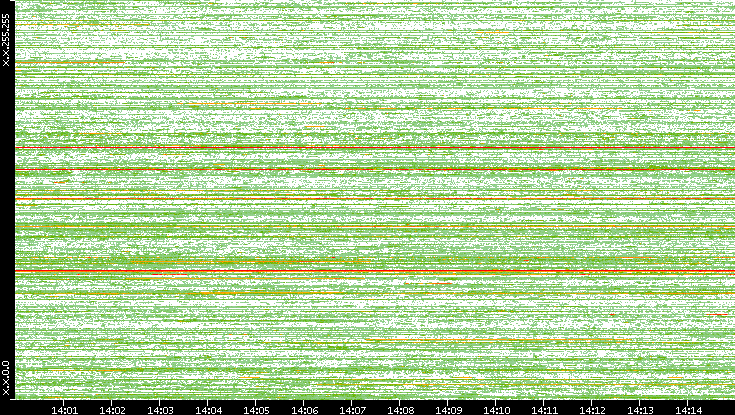Click the 14:06 time axis label

[304, 411]
